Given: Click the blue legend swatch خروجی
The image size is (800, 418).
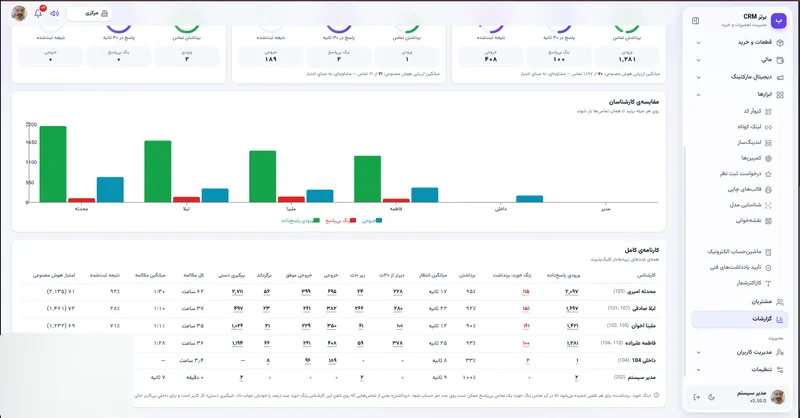Looking at the screenshot, I should (379, 220).
